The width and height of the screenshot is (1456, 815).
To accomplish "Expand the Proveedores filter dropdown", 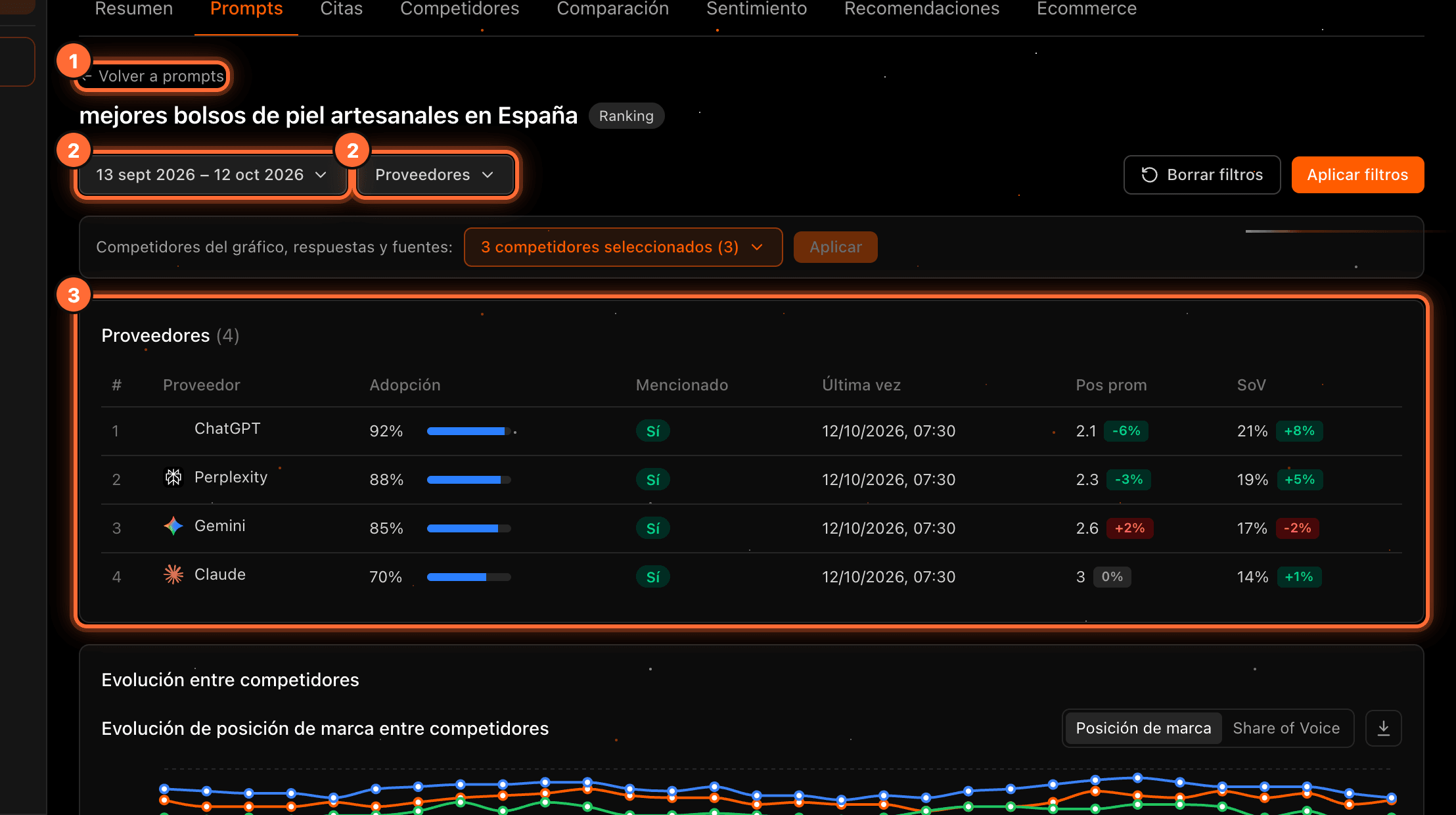I will coord(434,175).
